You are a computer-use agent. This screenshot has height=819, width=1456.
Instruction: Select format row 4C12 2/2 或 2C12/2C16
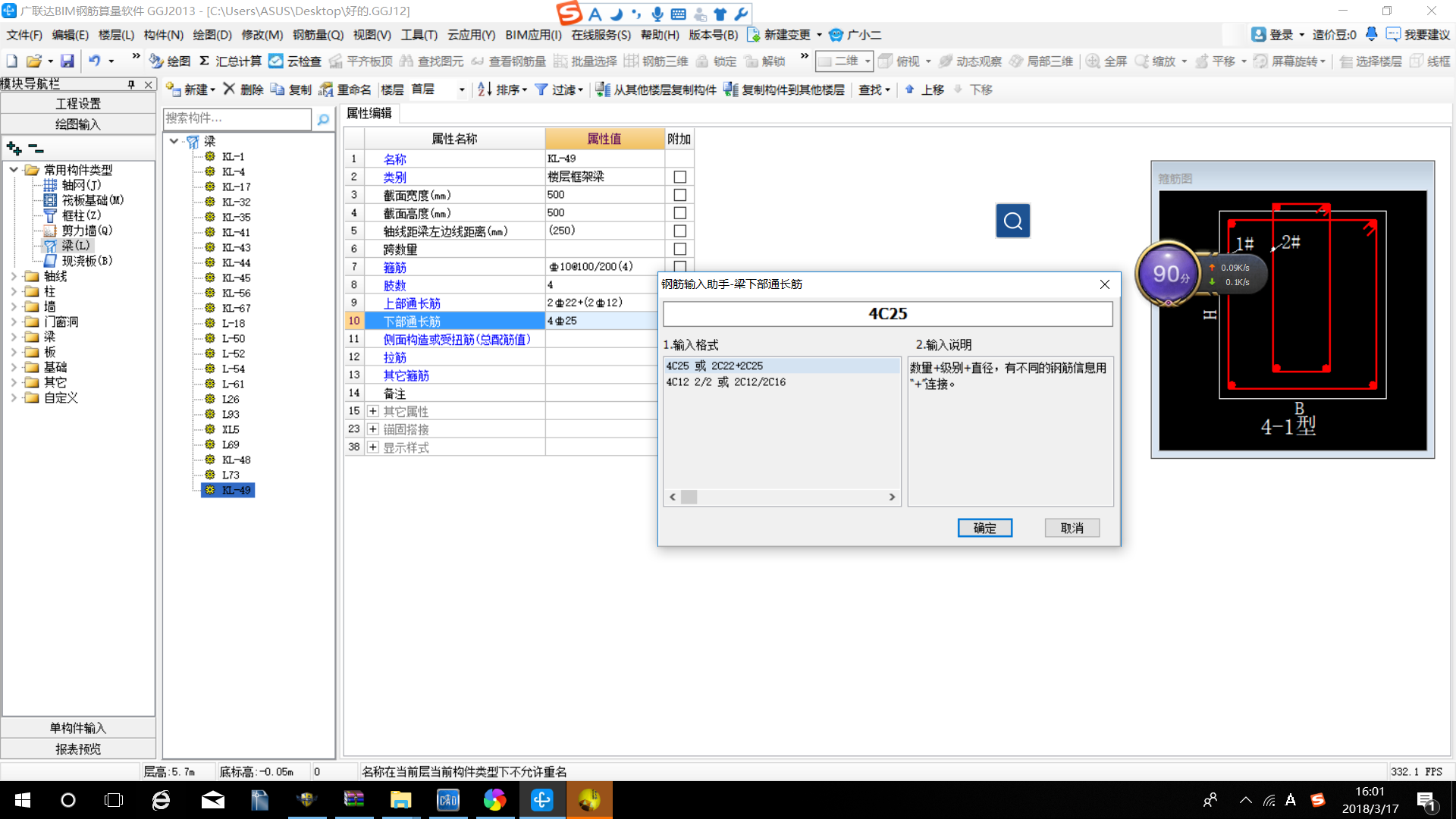pos(782,382)
